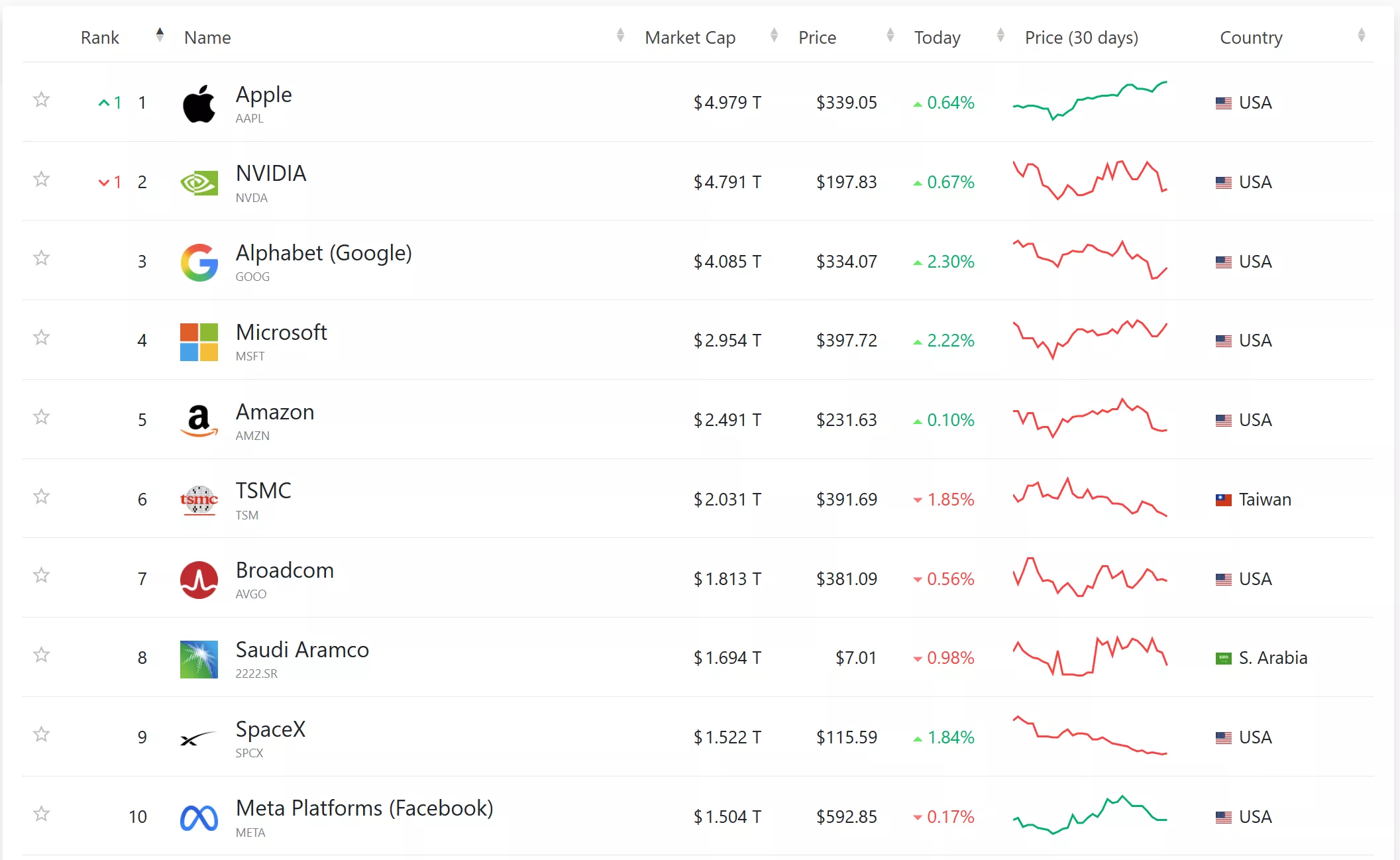Add Apple to favorites with star

point(42,99)
